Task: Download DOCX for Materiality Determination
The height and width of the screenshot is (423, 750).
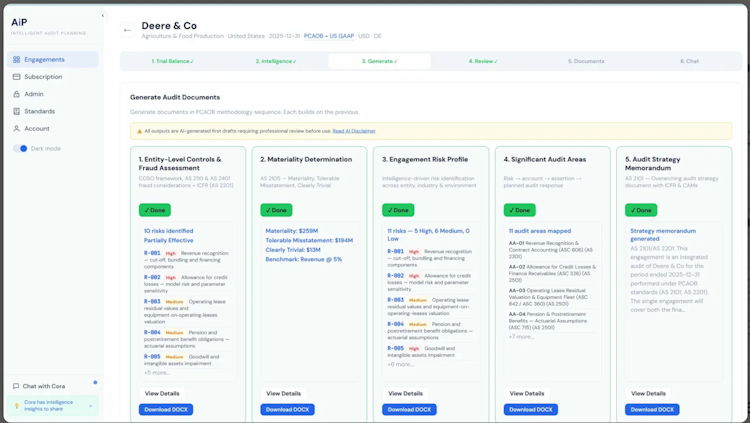Action: 287,410
